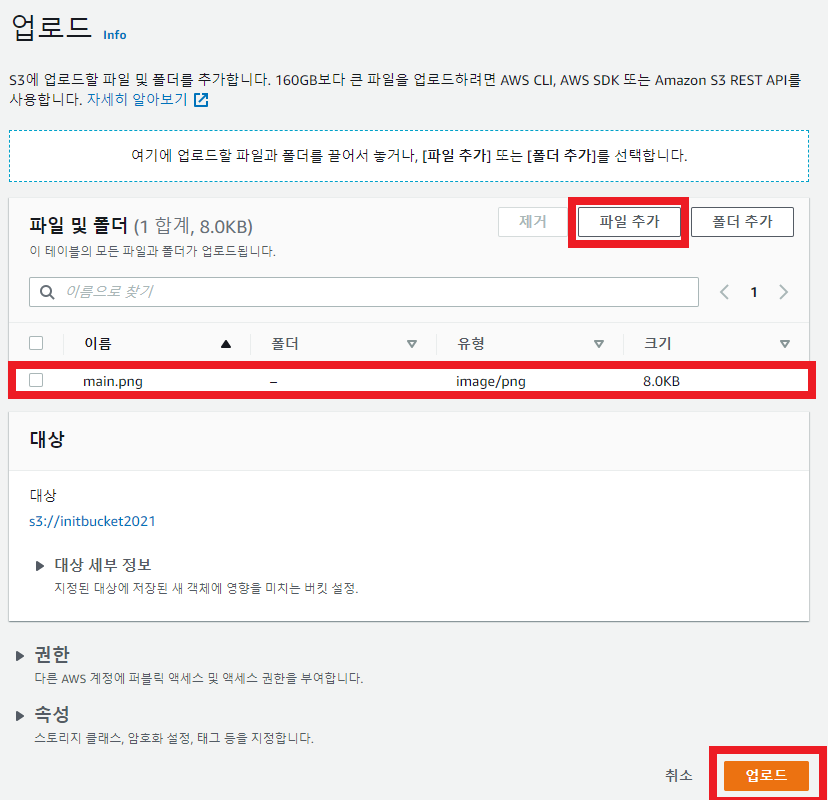Image resolution: width=828 pixels, height=800 pixels.
Task: Focus the 이름으로 찾기 search field
Action: [x=364, y=292]
